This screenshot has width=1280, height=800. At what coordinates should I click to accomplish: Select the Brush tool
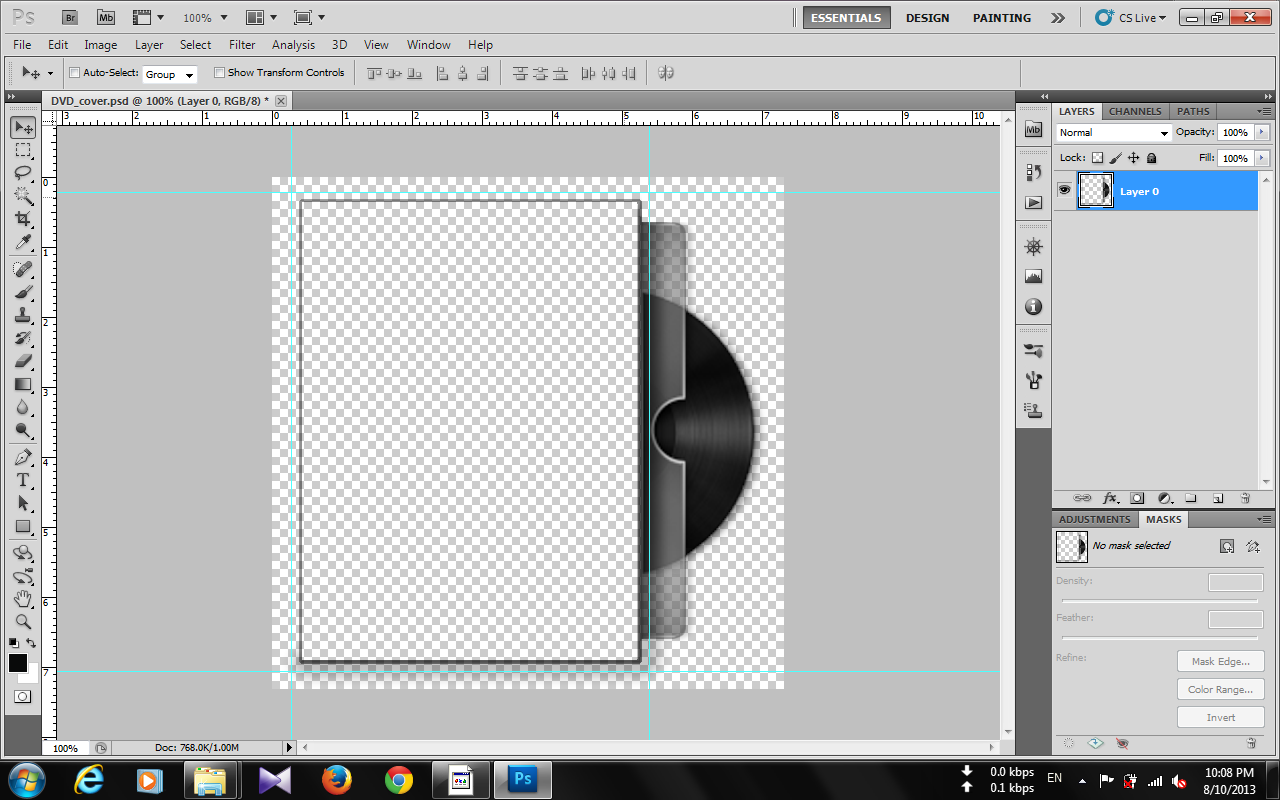(x=24, y=292)
